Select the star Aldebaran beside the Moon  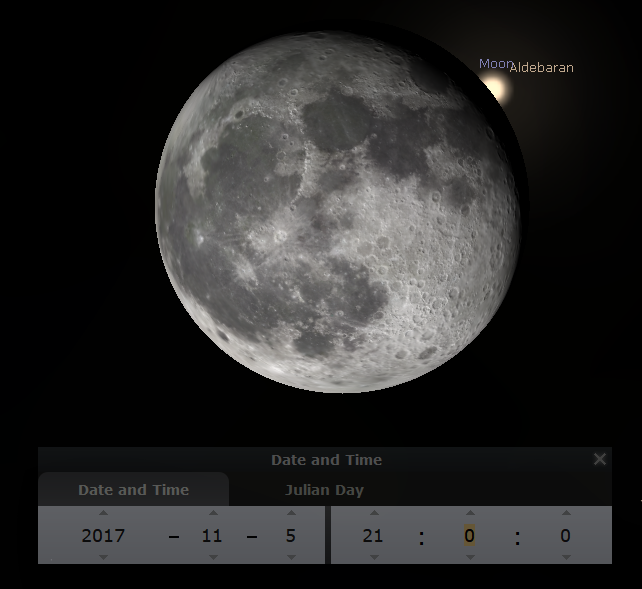point(497,89)
